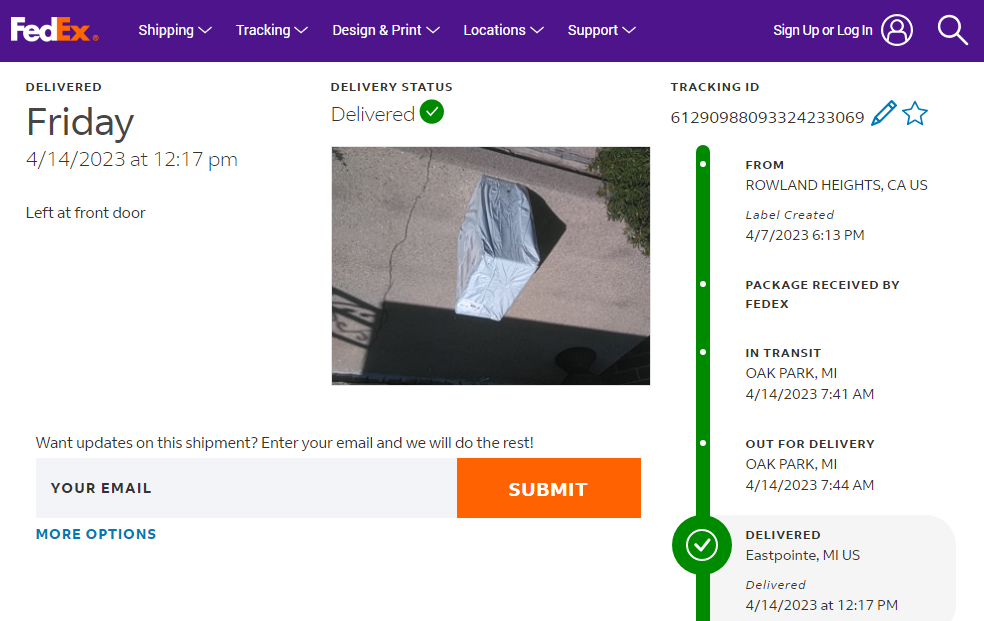This screenshot has width=984, height=621.
Task: Expand the Tracking dropdown
Action: tap(271, 30)
